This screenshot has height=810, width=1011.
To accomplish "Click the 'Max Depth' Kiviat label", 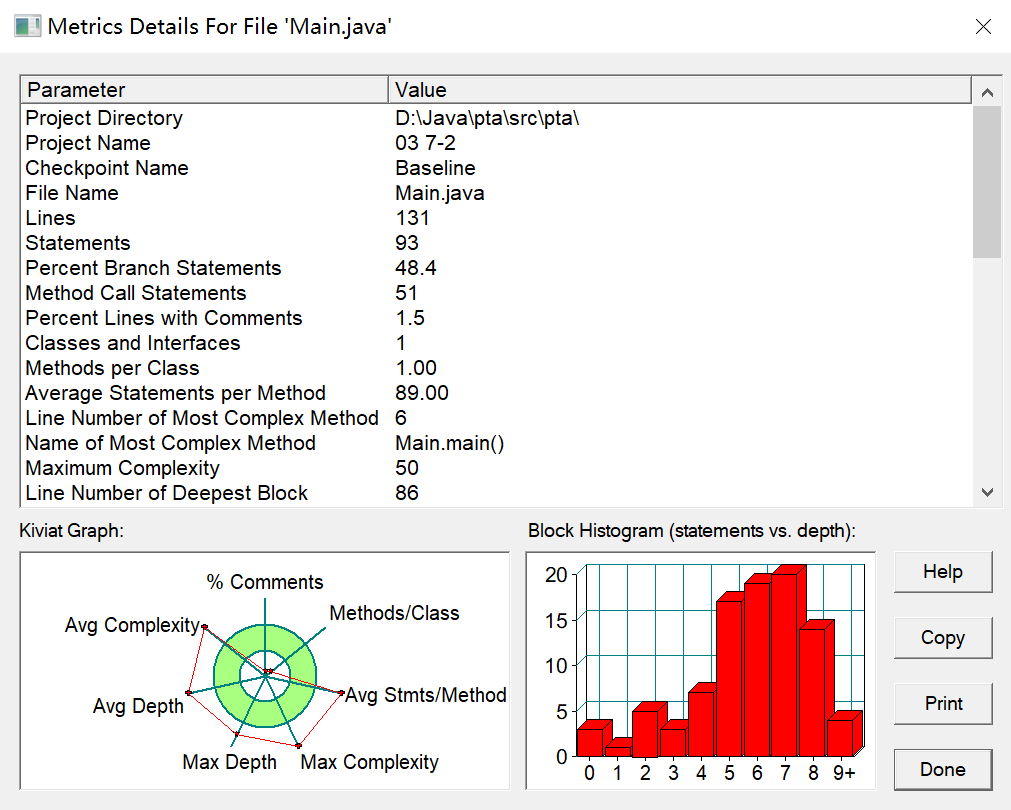I will (x=230, y=762).
